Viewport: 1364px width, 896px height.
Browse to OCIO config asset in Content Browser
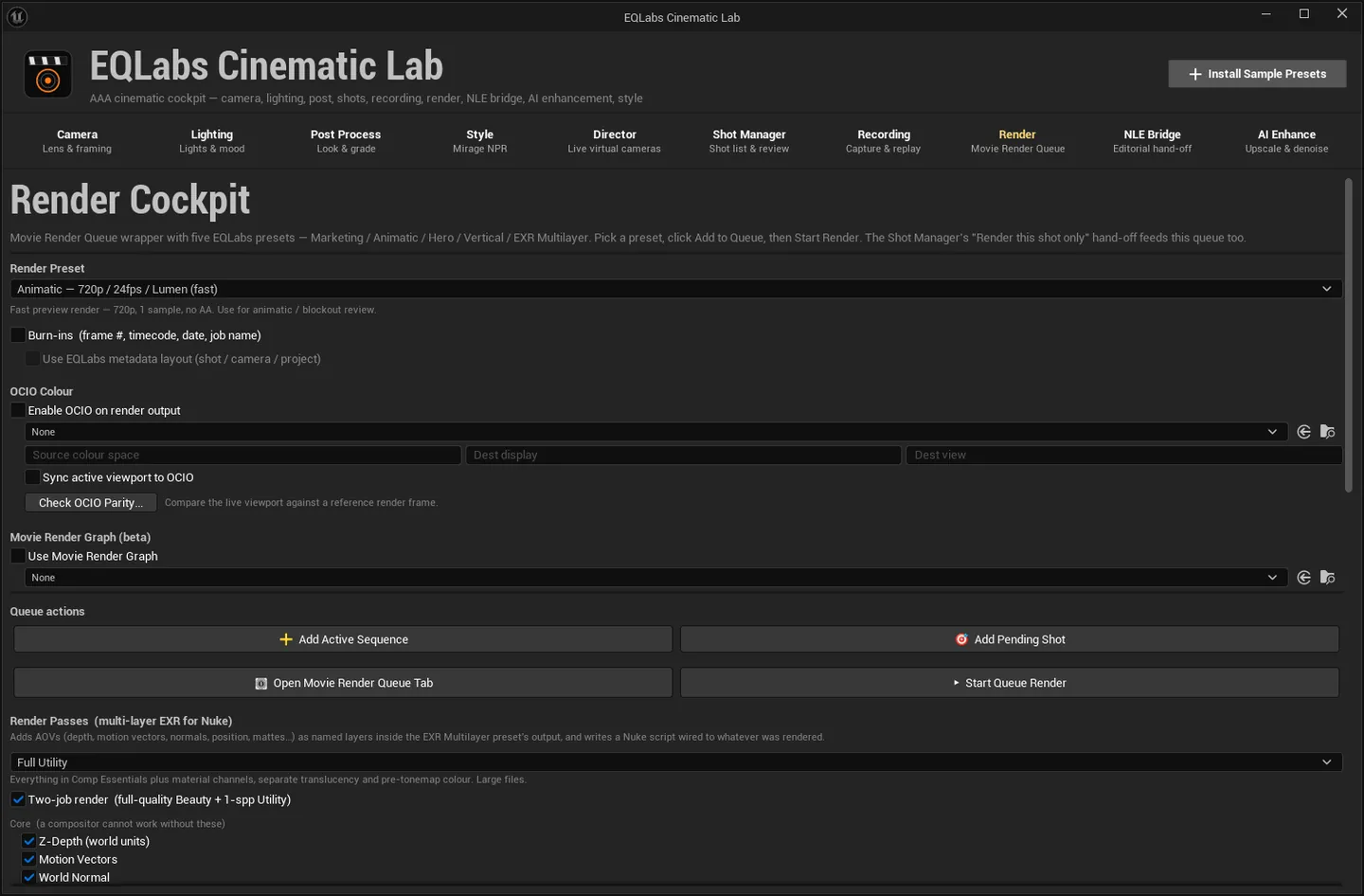[x=1327, y=432]
